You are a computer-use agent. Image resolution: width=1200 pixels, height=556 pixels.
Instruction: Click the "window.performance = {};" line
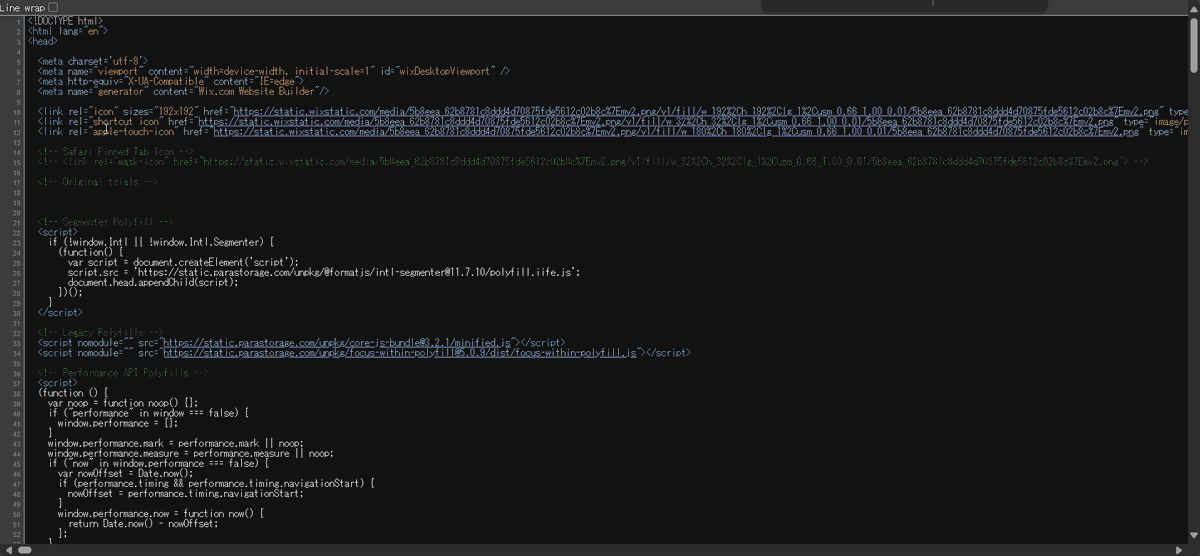117,422
